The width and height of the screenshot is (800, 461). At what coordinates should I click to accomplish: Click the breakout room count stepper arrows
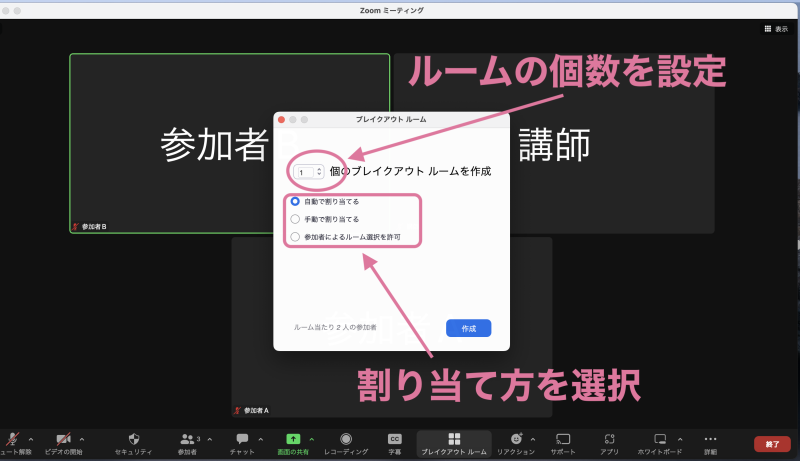(319, 172)
